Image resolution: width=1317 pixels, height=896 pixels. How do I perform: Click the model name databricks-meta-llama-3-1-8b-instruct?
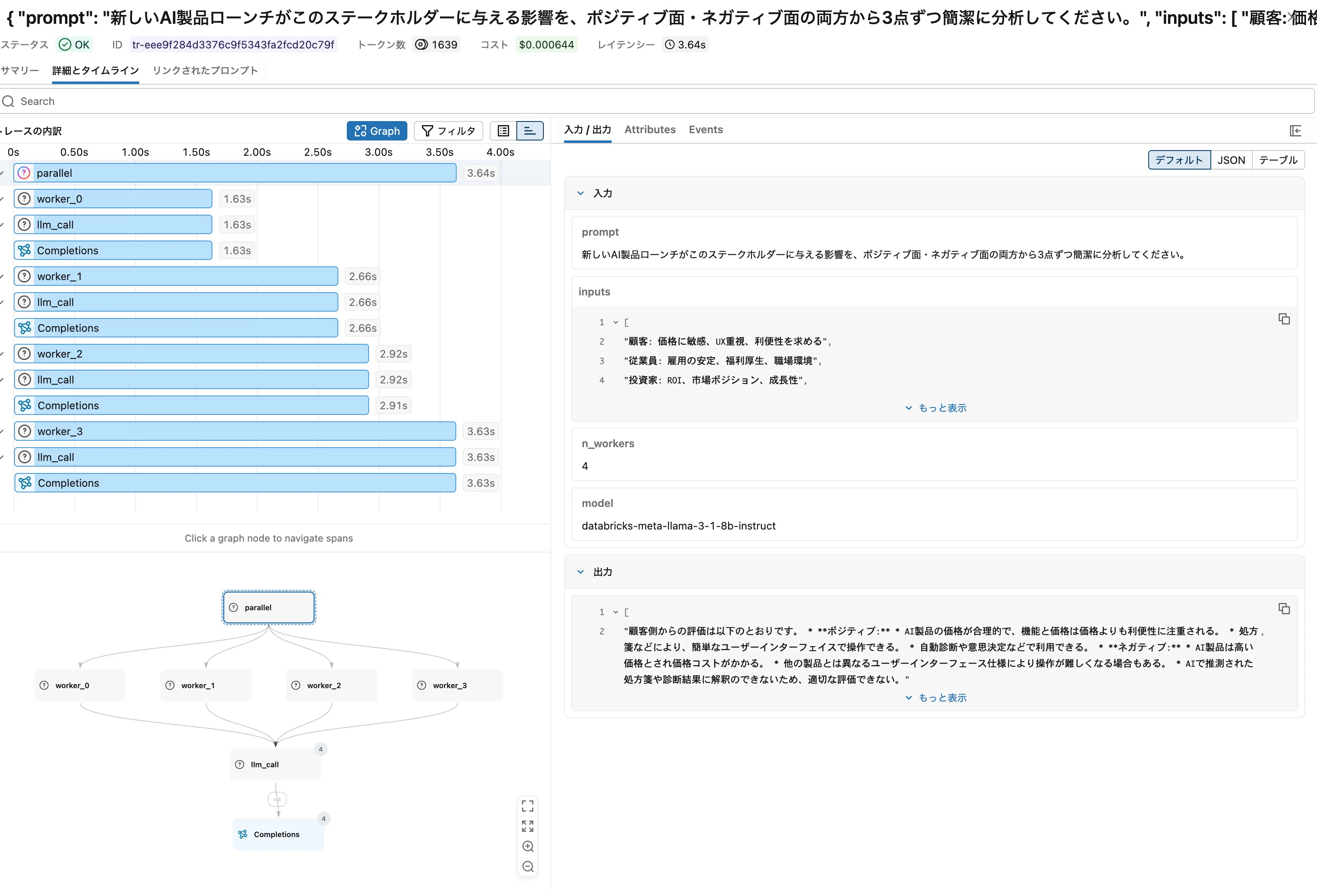point(678,526)
